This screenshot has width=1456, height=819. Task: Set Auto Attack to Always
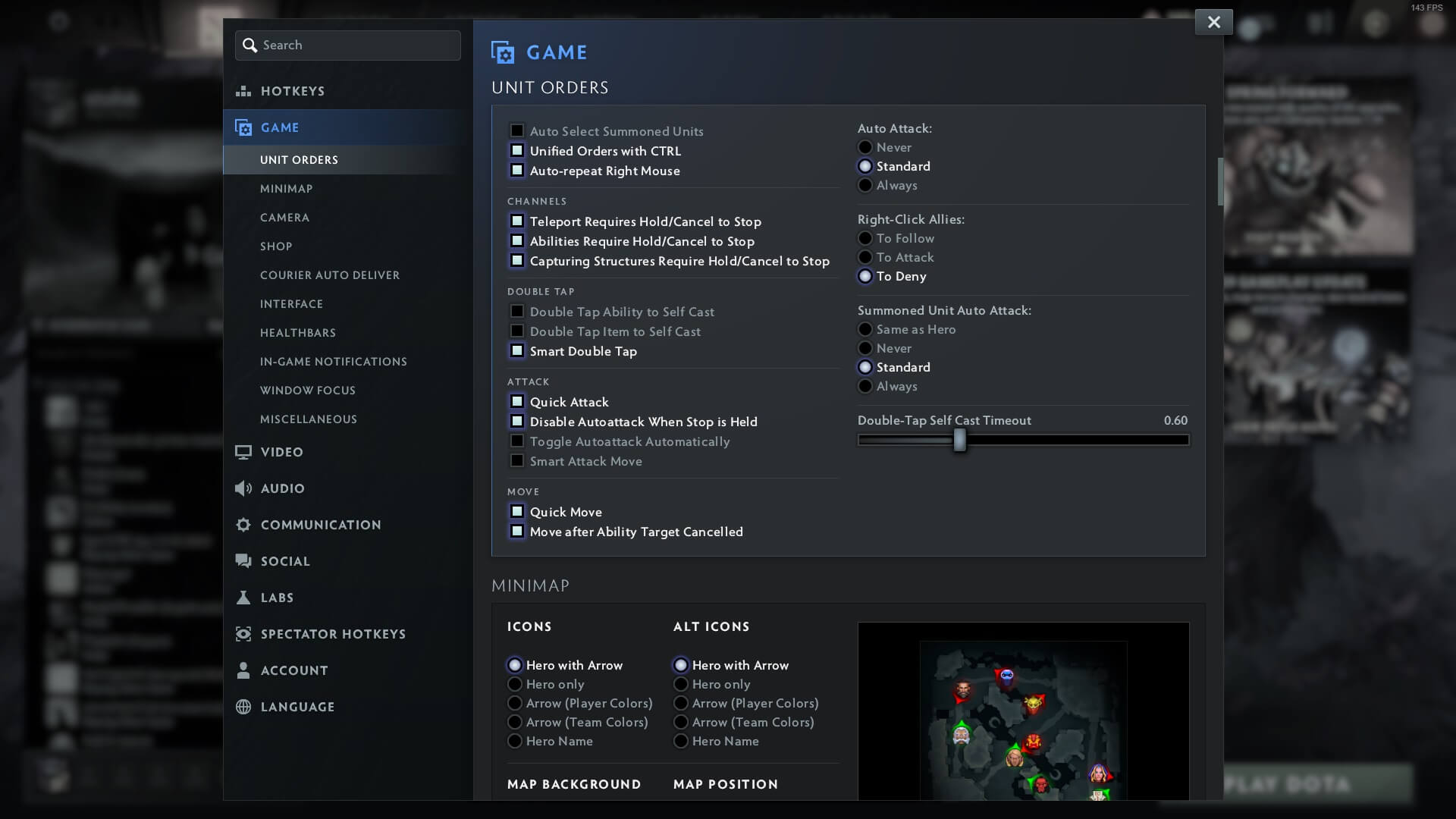[865, 185]
